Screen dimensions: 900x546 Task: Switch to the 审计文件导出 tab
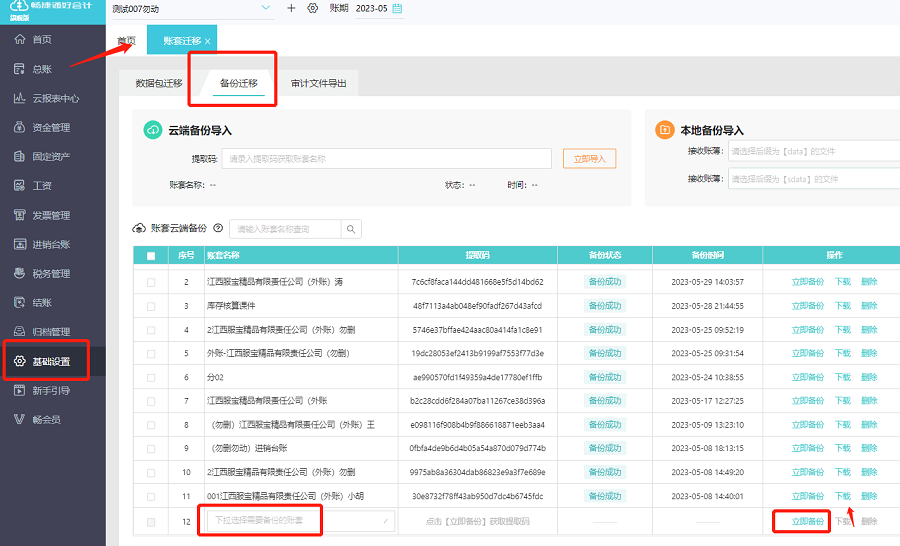point(318,84)
